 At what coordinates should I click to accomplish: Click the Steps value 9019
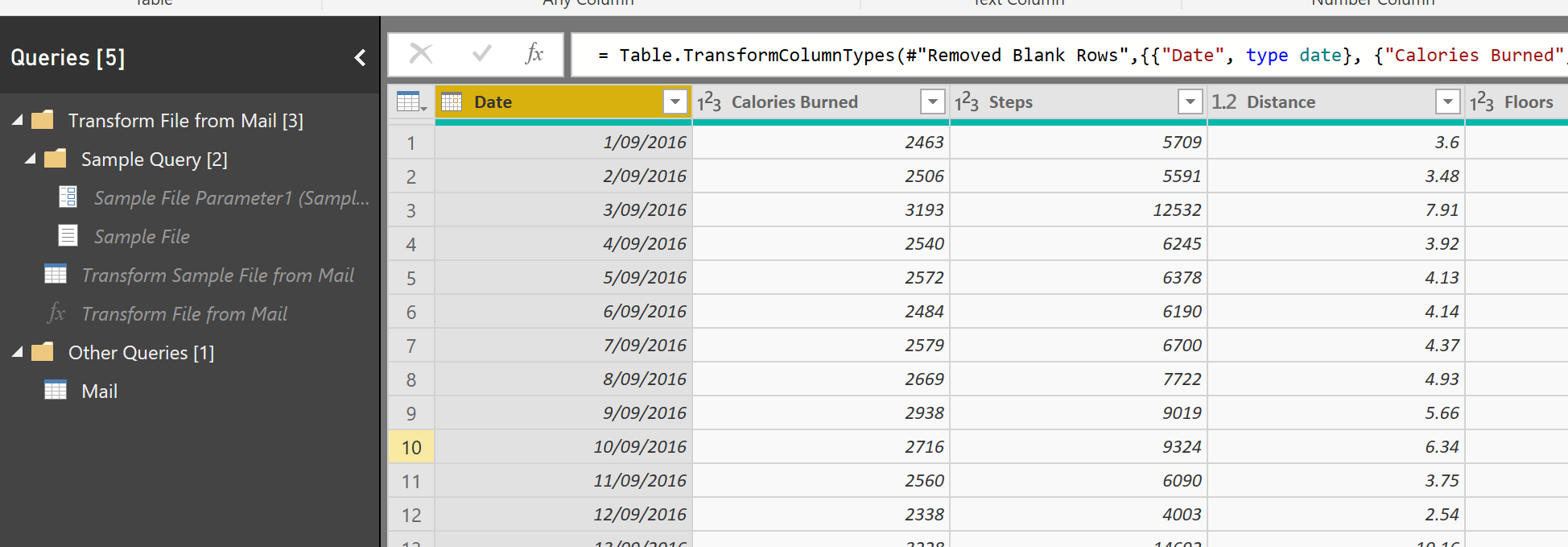(x=1079, y=413)
